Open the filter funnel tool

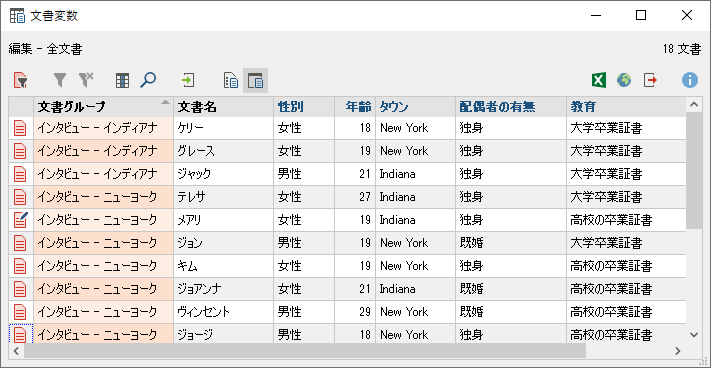[60, 81]
